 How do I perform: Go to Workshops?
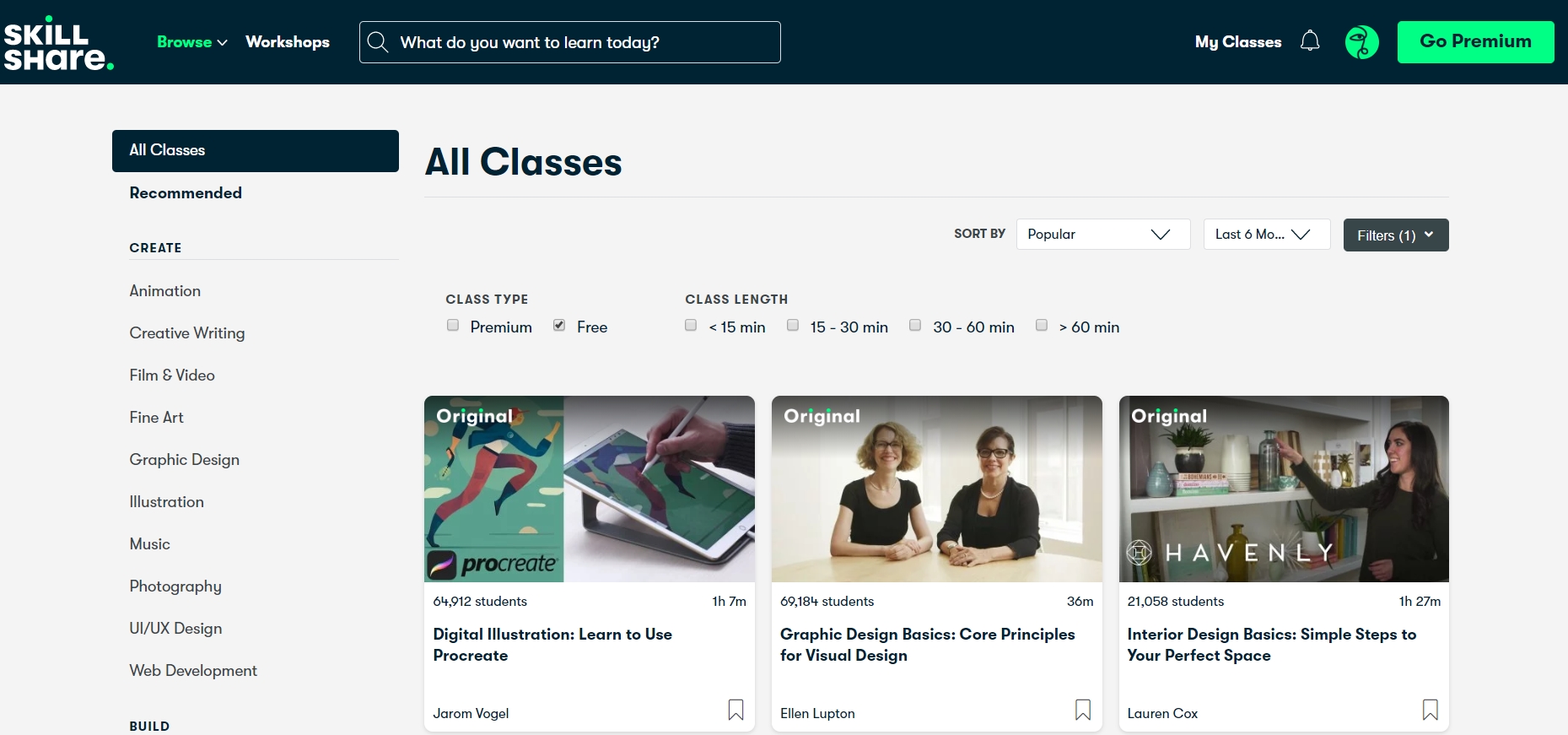click(x=288, y=42)
